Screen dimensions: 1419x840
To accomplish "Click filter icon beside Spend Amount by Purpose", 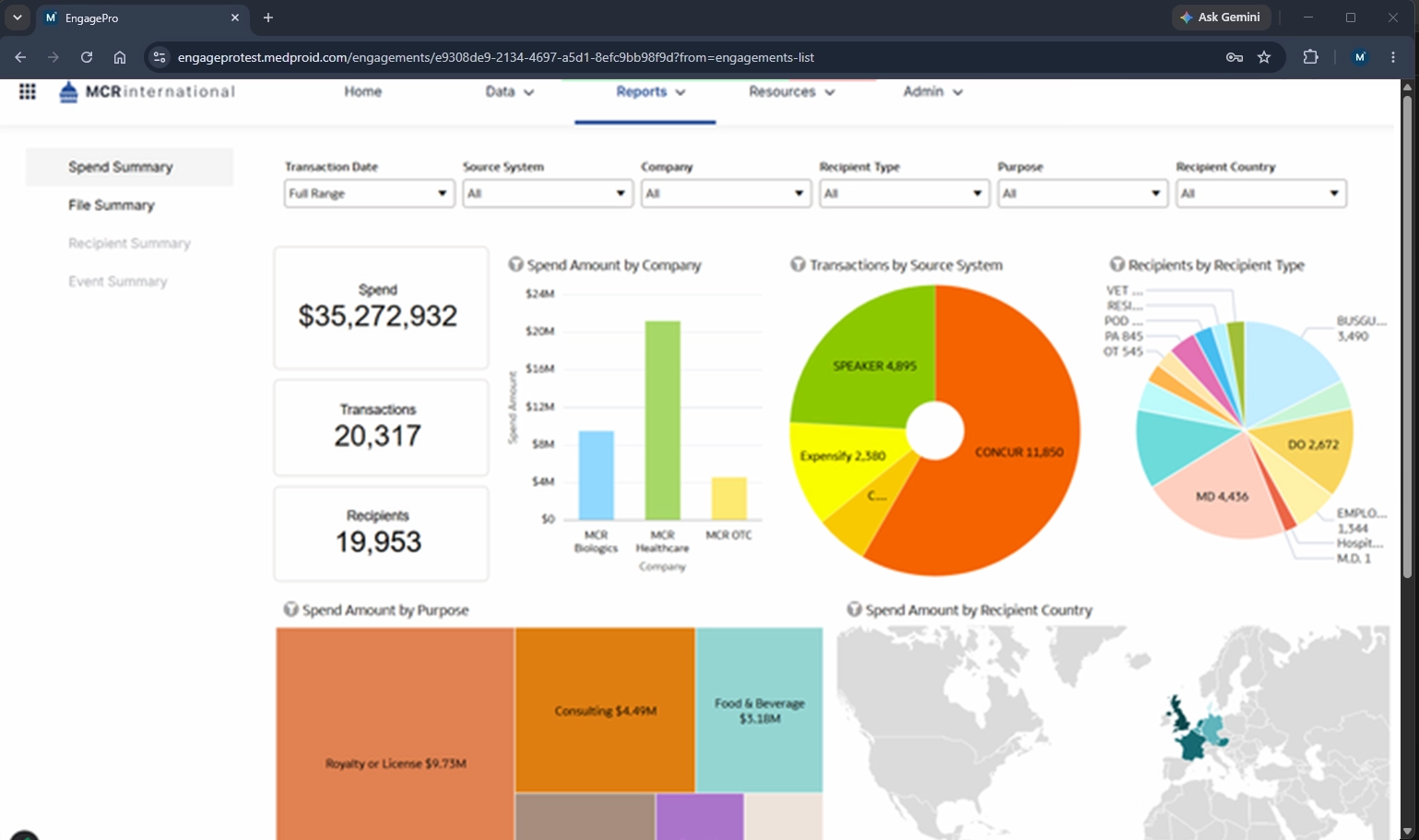I will tap(291, 609).
